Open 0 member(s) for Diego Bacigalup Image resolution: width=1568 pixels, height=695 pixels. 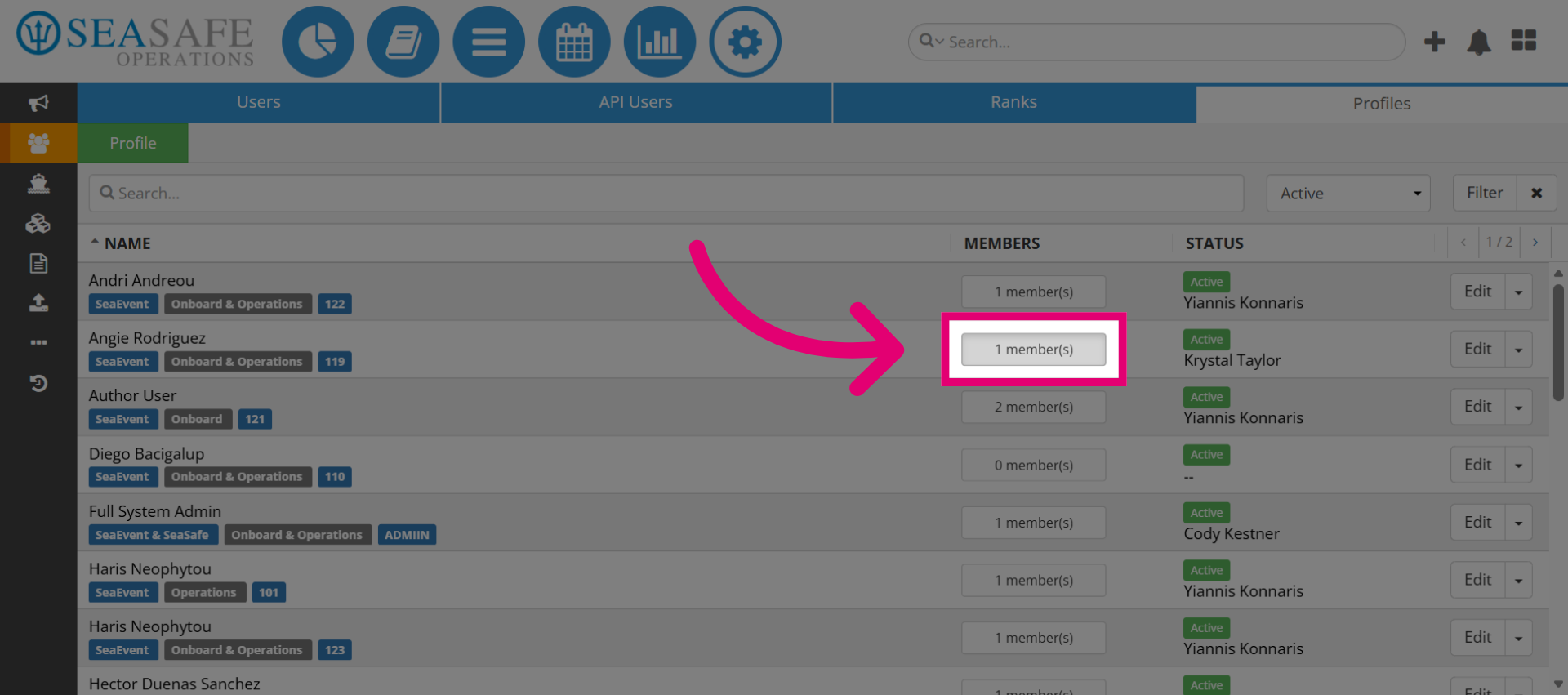point(1034,465)
